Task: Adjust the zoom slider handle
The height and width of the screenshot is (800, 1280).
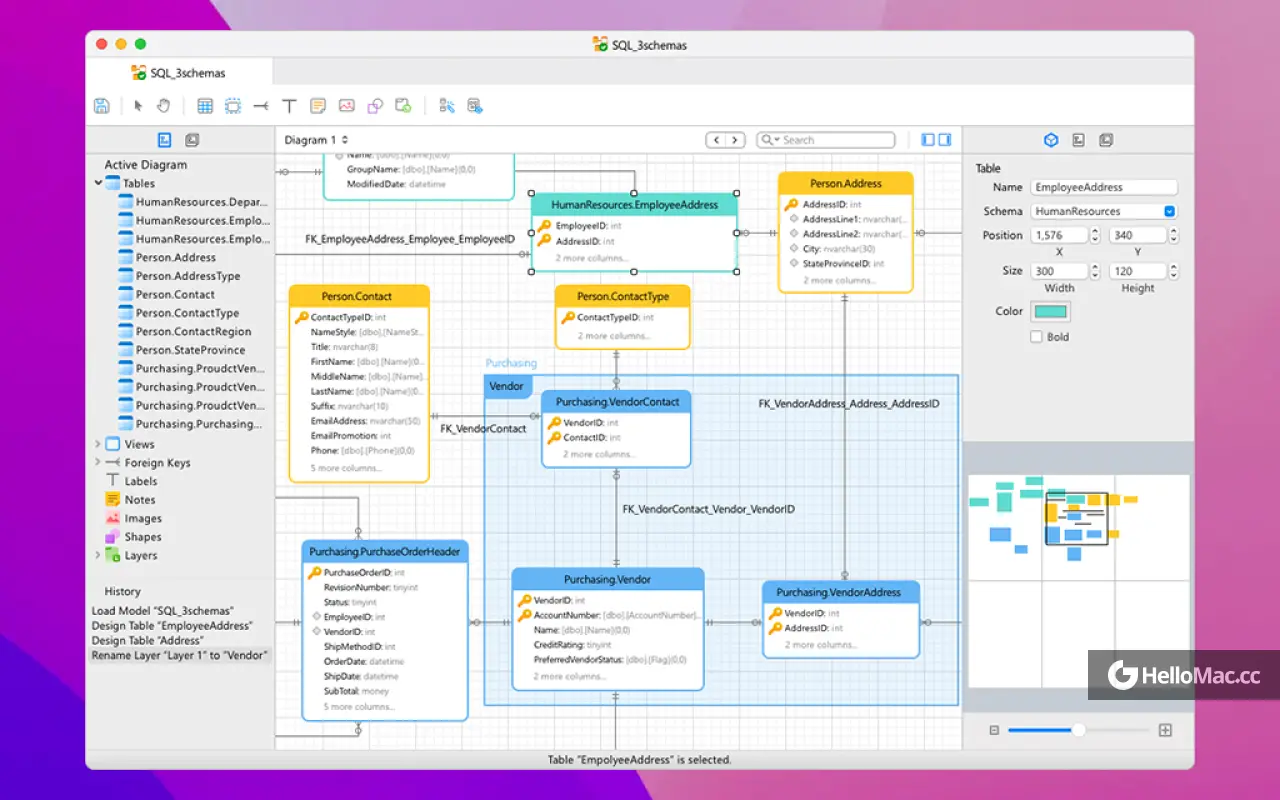Action: pyautogui.click(x=1078, y=730)
